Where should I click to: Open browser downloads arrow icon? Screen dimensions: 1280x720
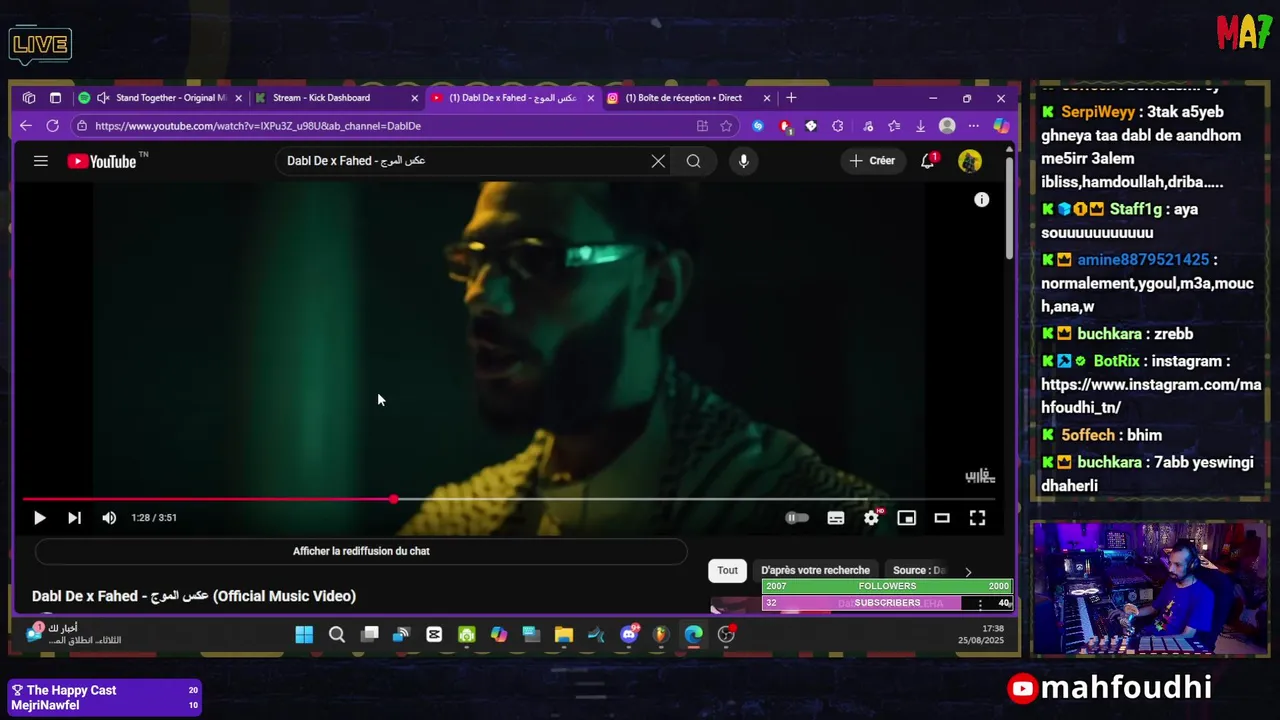tap(920, 126)
